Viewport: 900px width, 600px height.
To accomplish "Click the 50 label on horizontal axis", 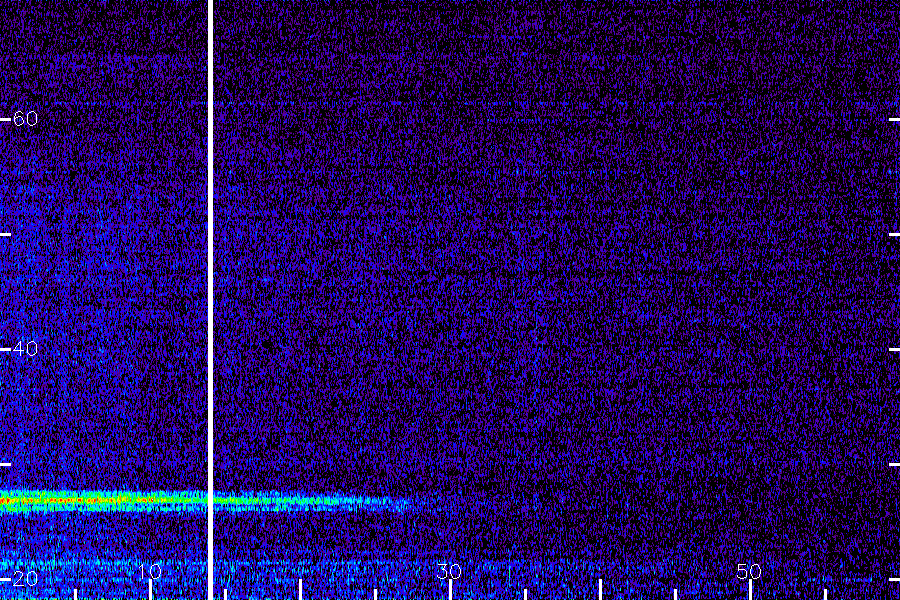I will 749,571.
